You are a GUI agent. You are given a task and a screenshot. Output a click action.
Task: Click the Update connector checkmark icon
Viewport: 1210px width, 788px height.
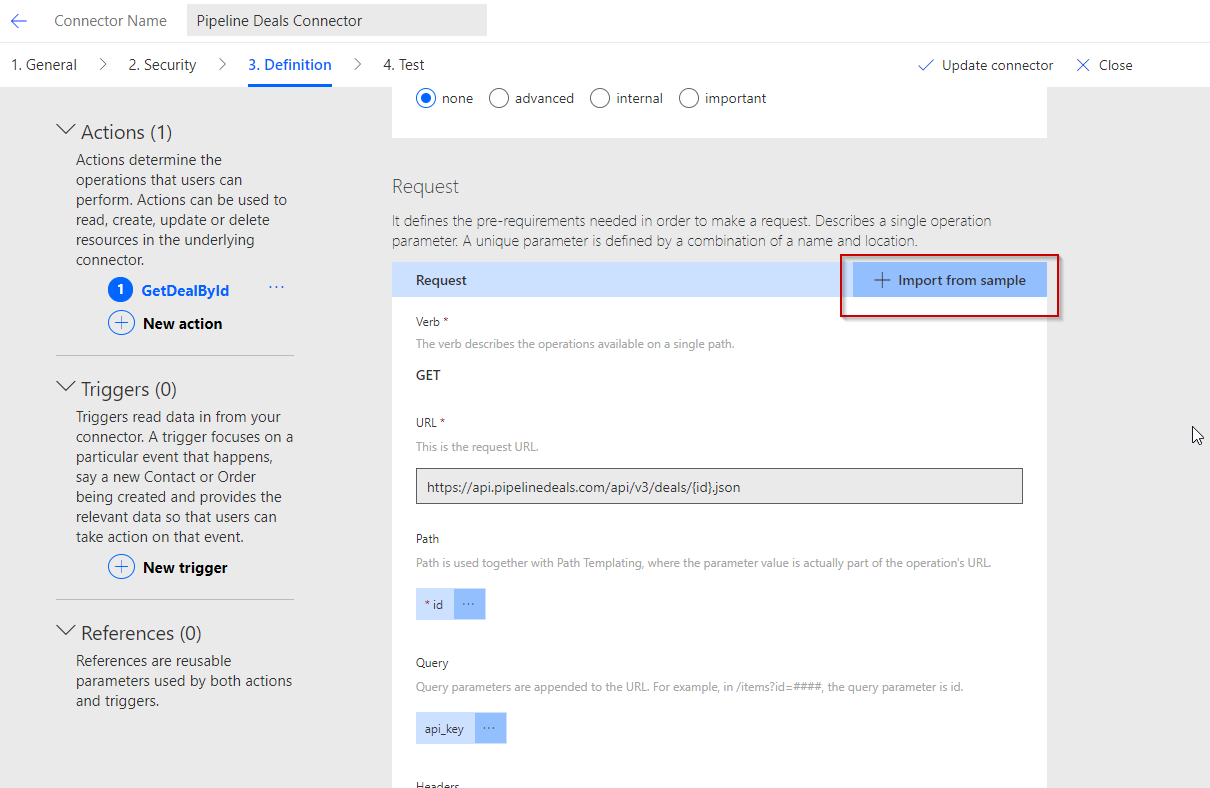[x=925, y=65]
